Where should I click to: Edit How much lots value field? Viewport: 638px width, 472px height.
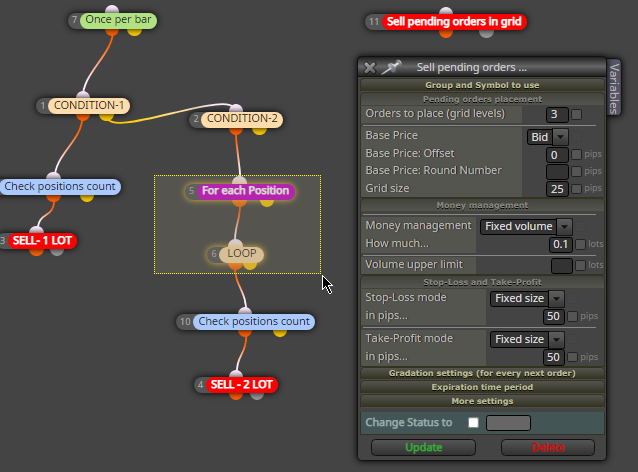pyautogui.click(x=561, y=244)
